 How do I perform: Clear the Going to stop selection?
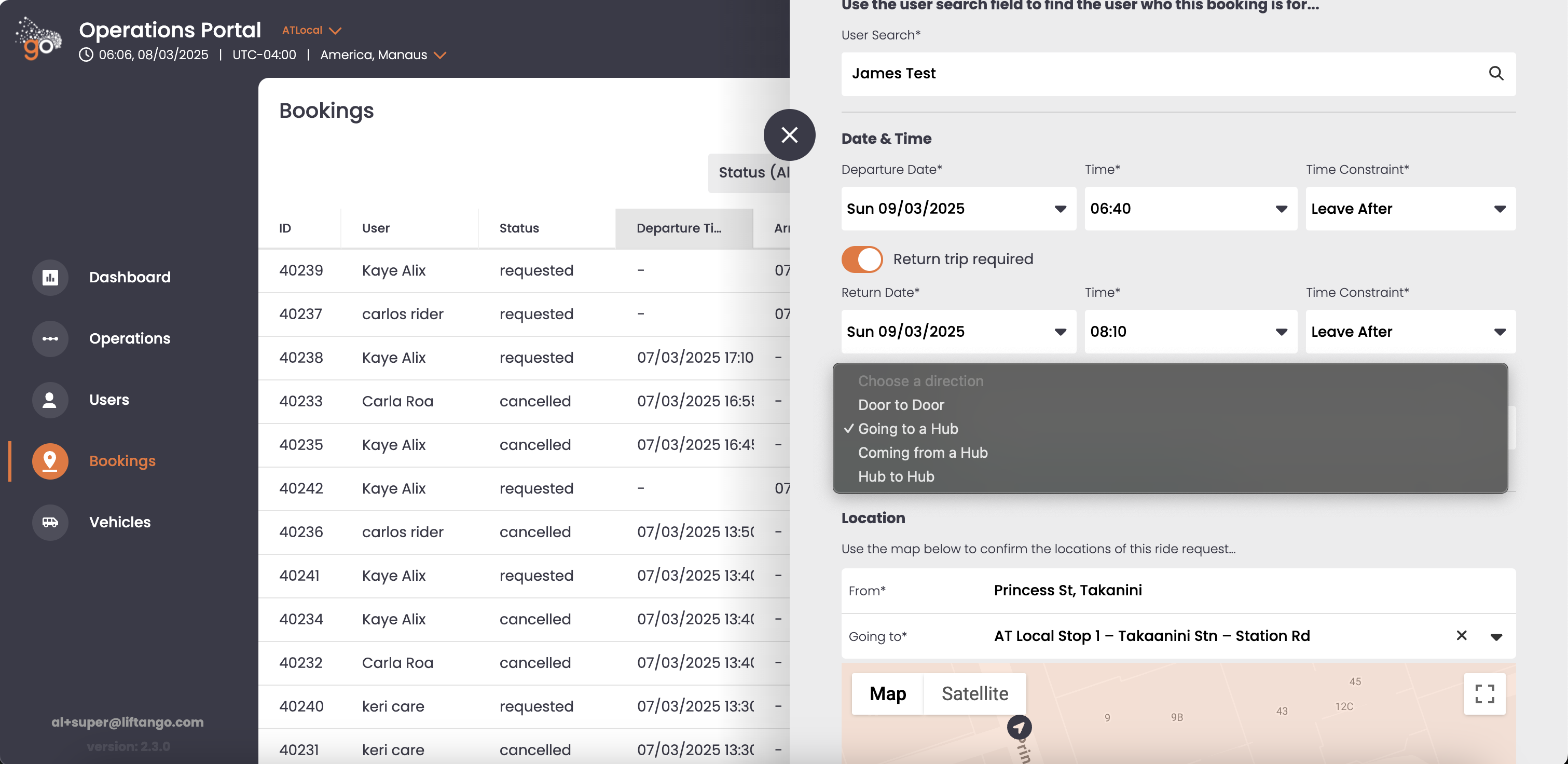pyautogui.click(x=1461, y=636)
